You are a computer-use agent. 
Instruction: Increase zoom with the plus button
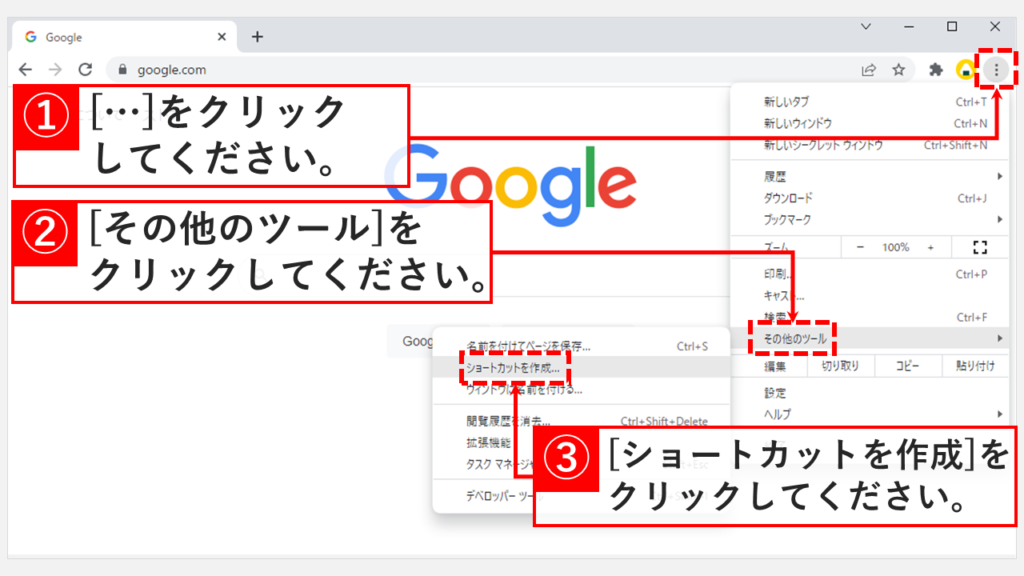click(x=931, y=248)
